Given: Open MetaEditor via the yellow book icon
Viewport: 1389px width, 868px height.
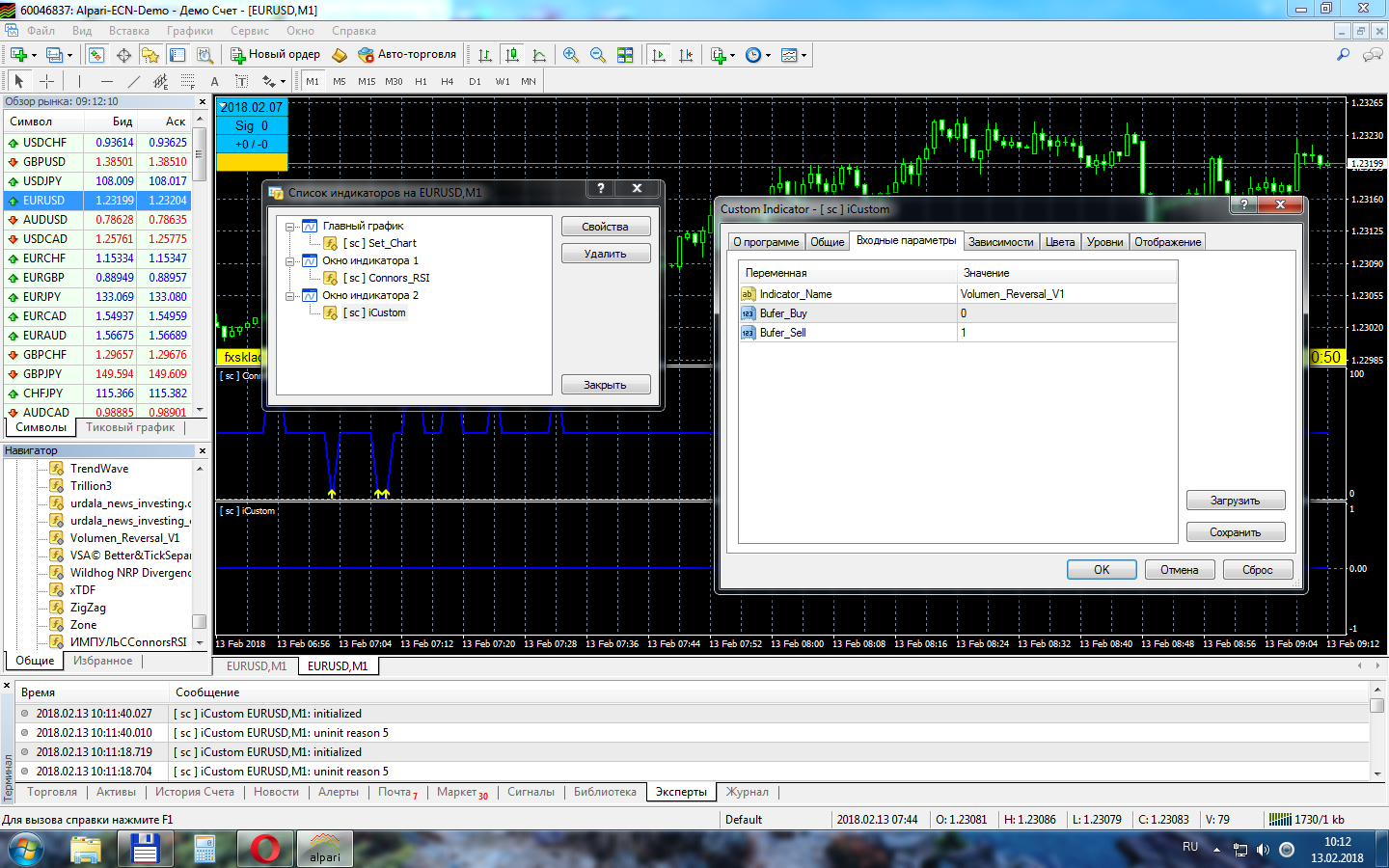Looking at the screenshot, I should (340, 55).
